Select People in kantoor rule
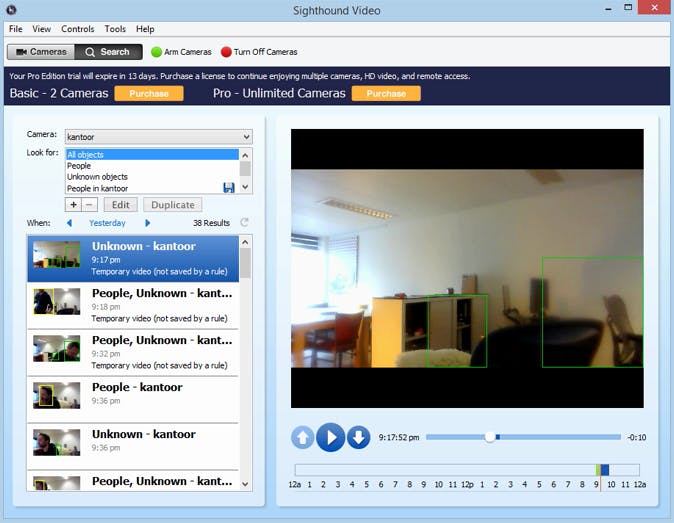The image size is (674, 523). [144, 188]
